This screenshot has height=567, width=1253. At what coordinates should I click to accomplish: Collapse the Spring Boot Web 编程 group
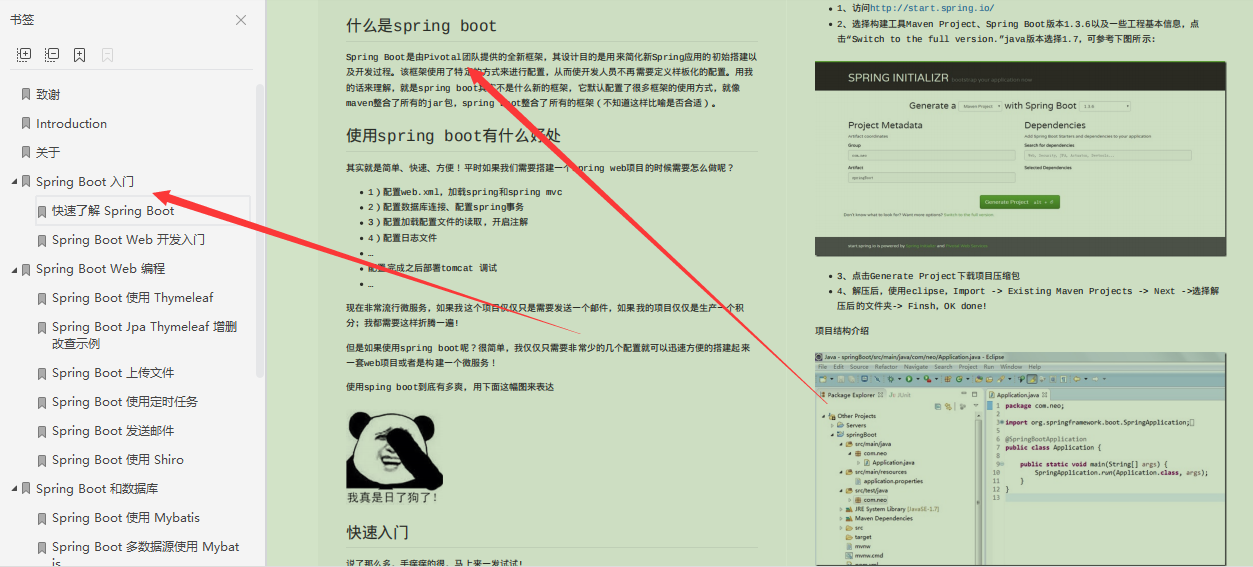pos(14,269)
